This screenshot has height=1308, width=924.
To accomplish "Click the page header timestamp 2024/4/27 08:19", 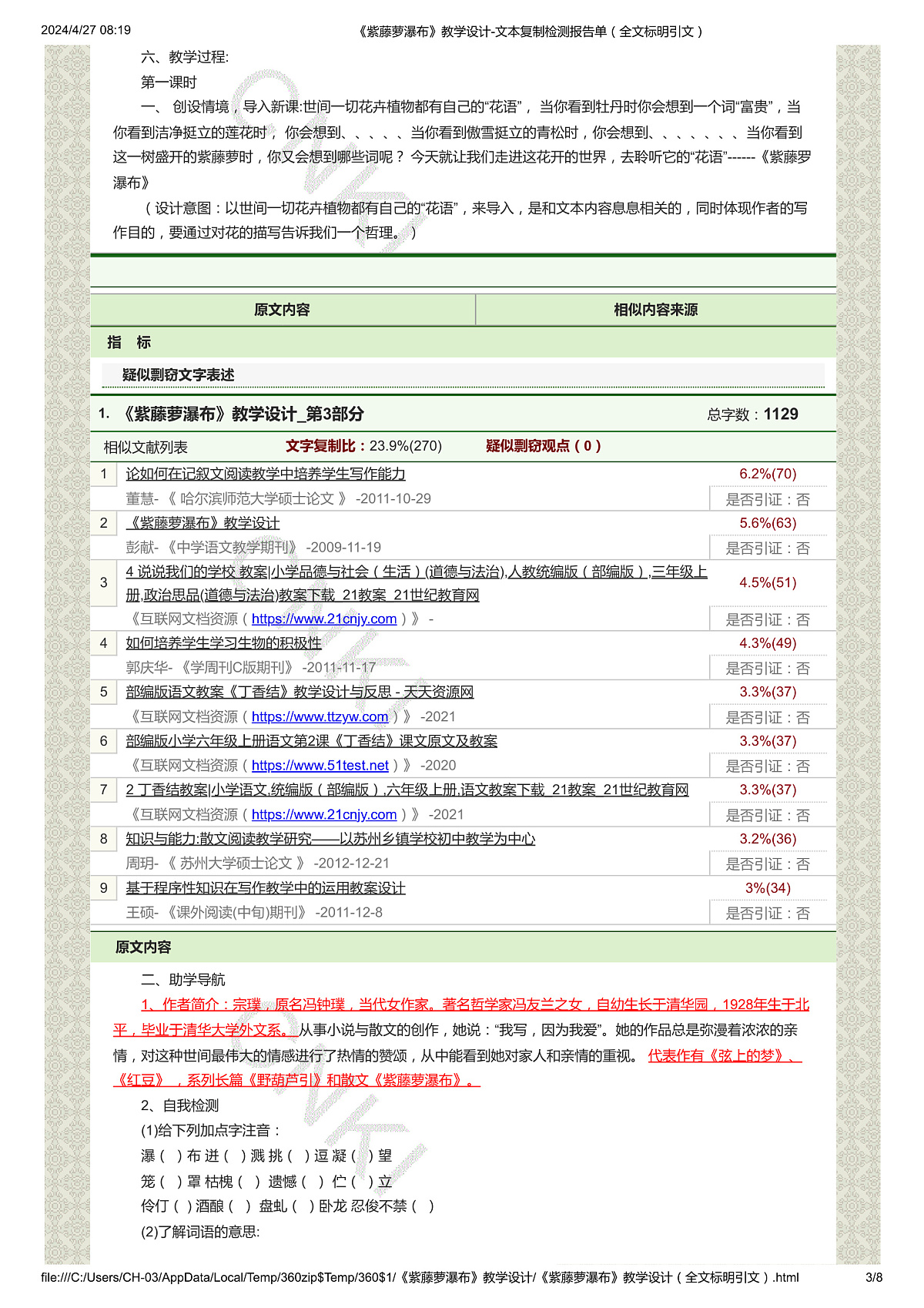I will 86,30.
